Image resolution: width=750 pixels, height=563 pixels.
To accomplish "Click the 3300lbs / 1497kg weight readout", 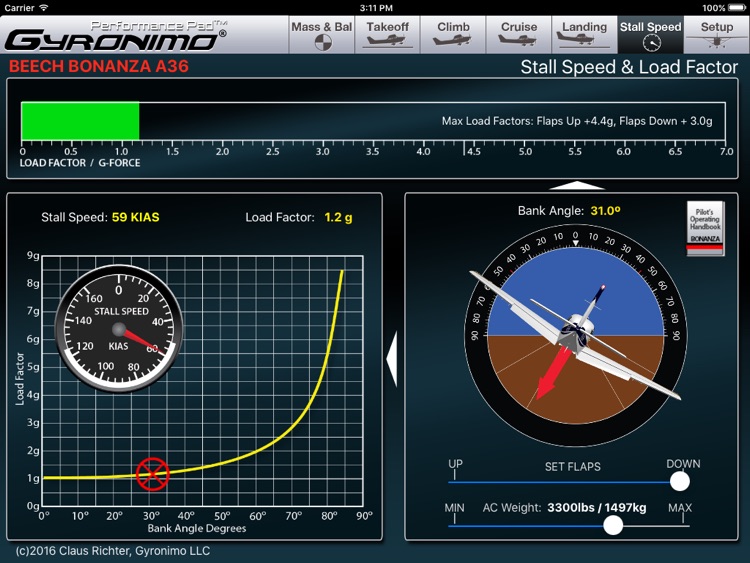I will 596,508.
